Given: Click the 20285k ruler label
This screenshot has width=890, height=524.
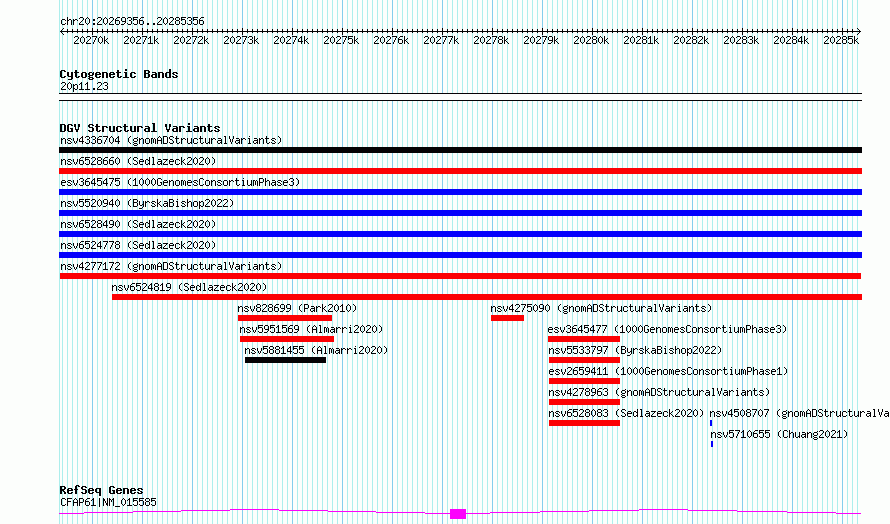Looking at the screenshot, I should coord(841,41).
